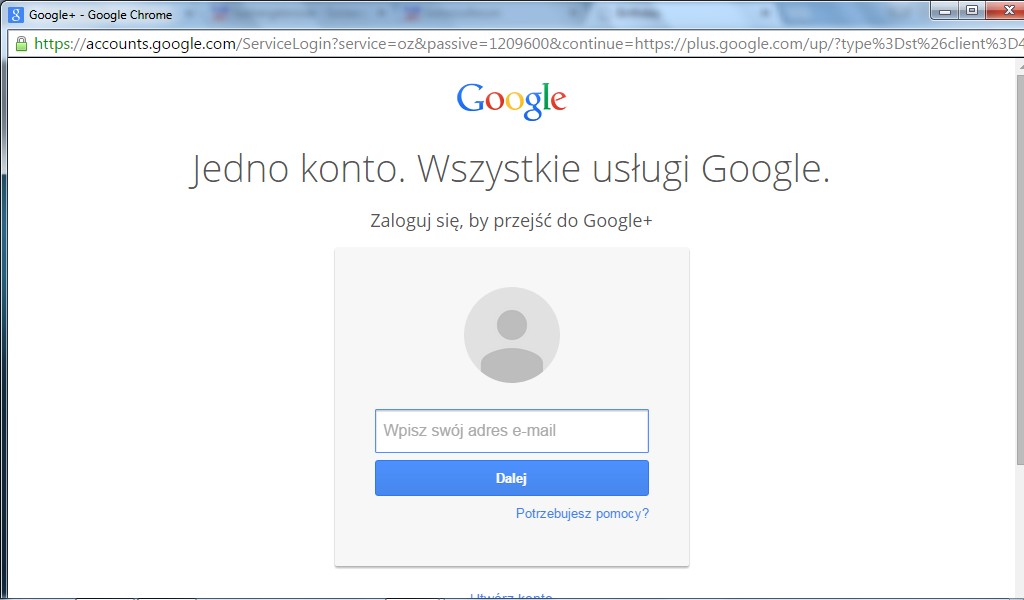
Task: Click the accounts.google.com domain in the URL
Action: pos(160,44)
